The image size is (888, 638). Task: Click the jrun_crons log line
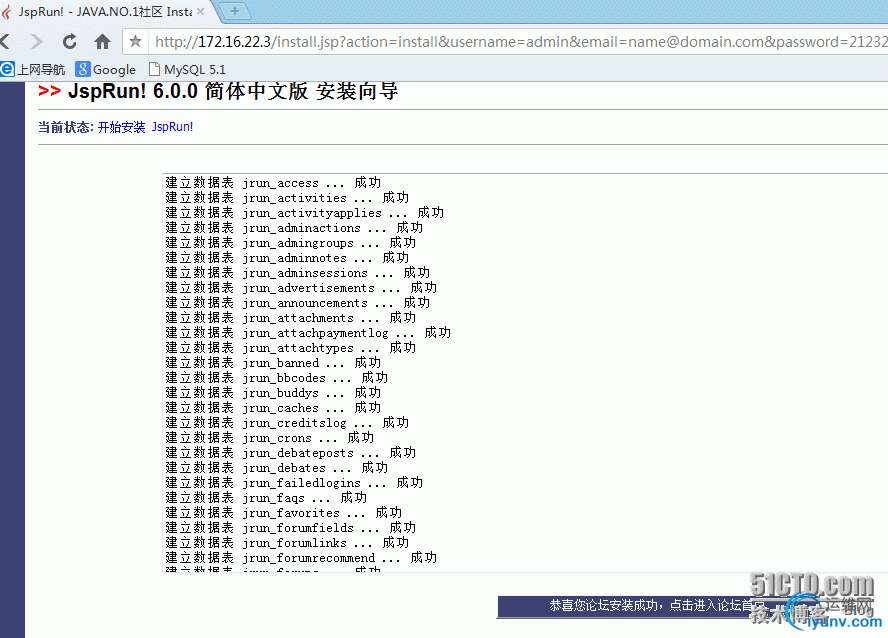coord(270,438)
